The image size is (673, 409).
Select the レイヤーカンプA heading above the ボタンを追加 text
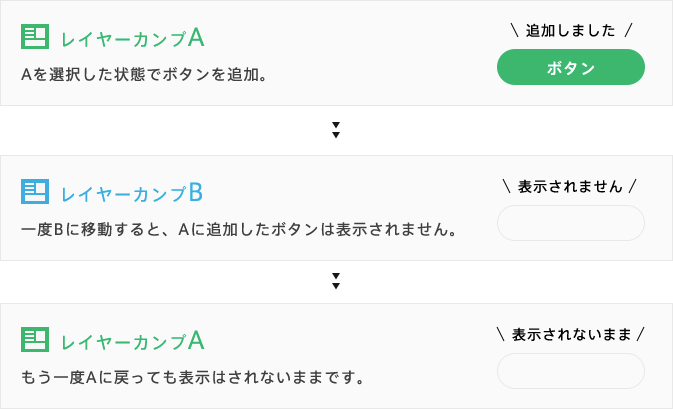pyautogui.click(x=132, y=39)
